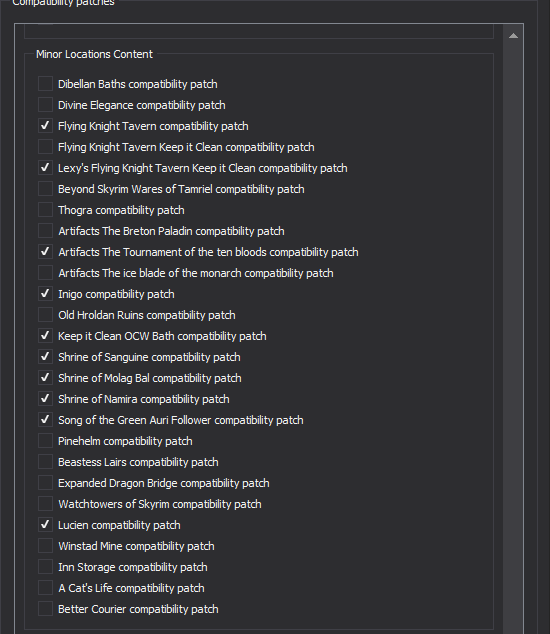Uncheck Lexy's Flying Knight Tavern patch
The image size is (550, 634).
coord(45,168)
